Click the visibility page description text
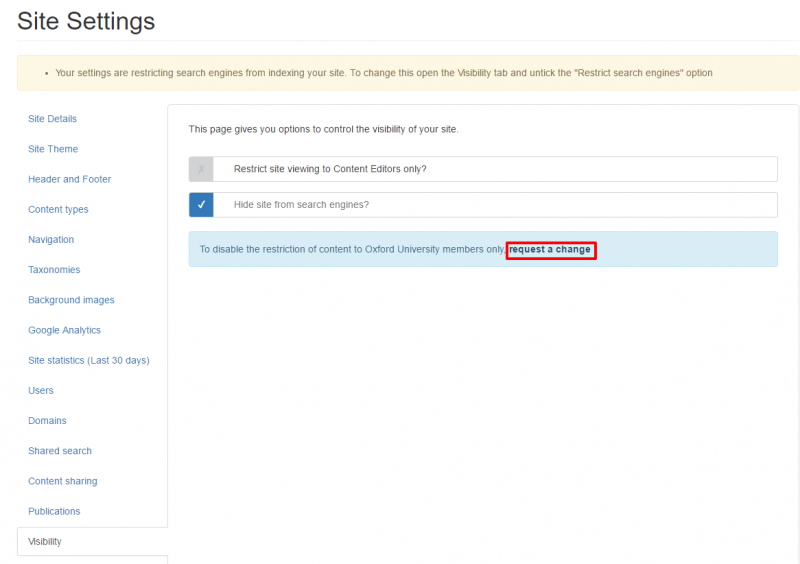Screen dimensions: 800x564 [323, 129]
